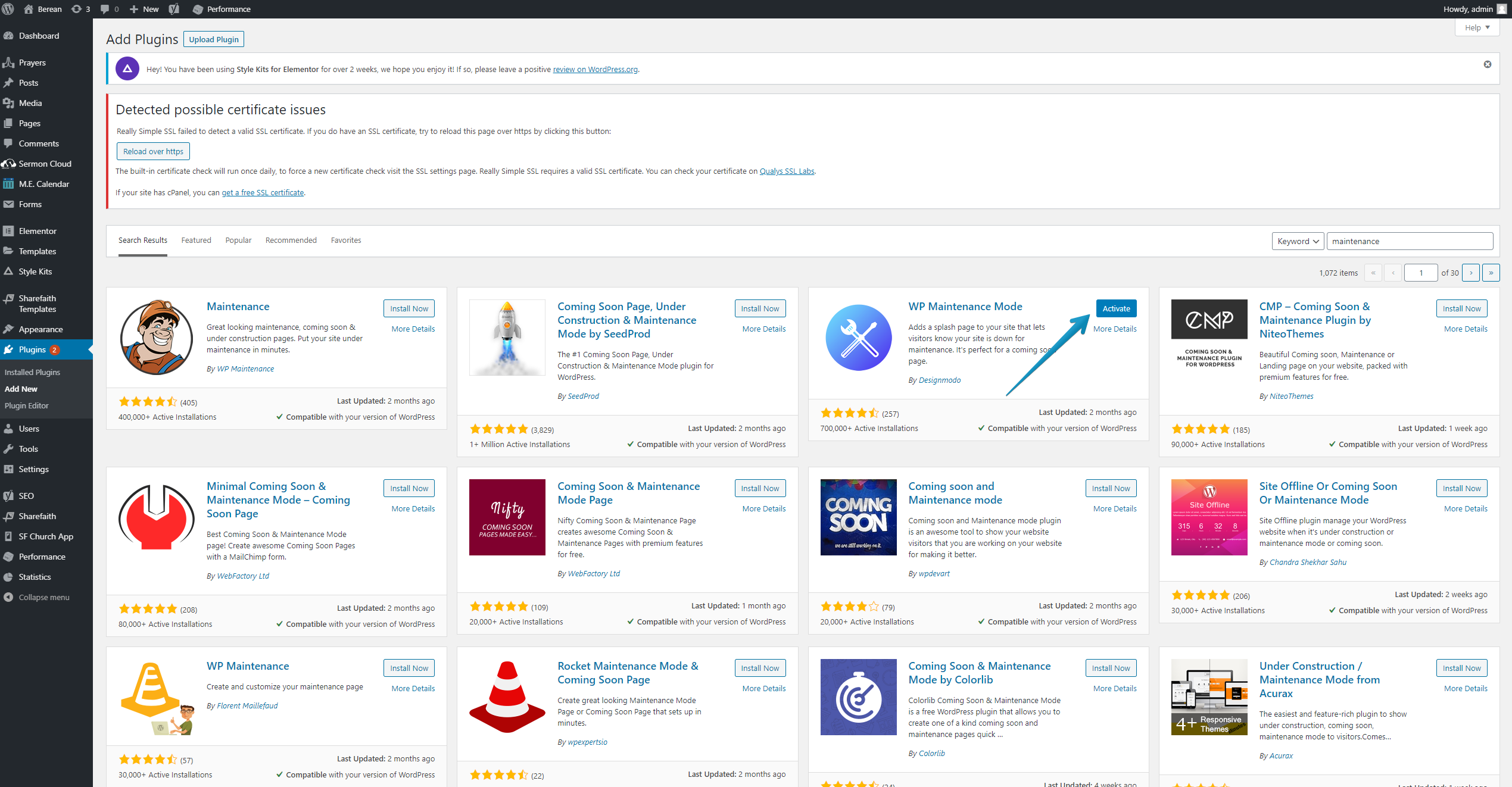
Task: Open the Keyword search type dropdown
Action: click(x=1297, y=241)
